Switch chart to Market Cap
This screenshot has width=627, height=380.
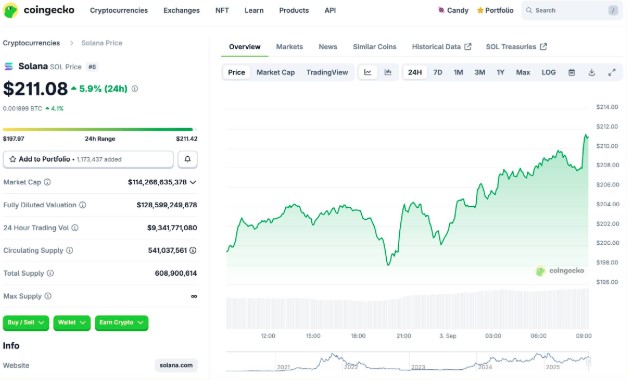tap(276, 72)
